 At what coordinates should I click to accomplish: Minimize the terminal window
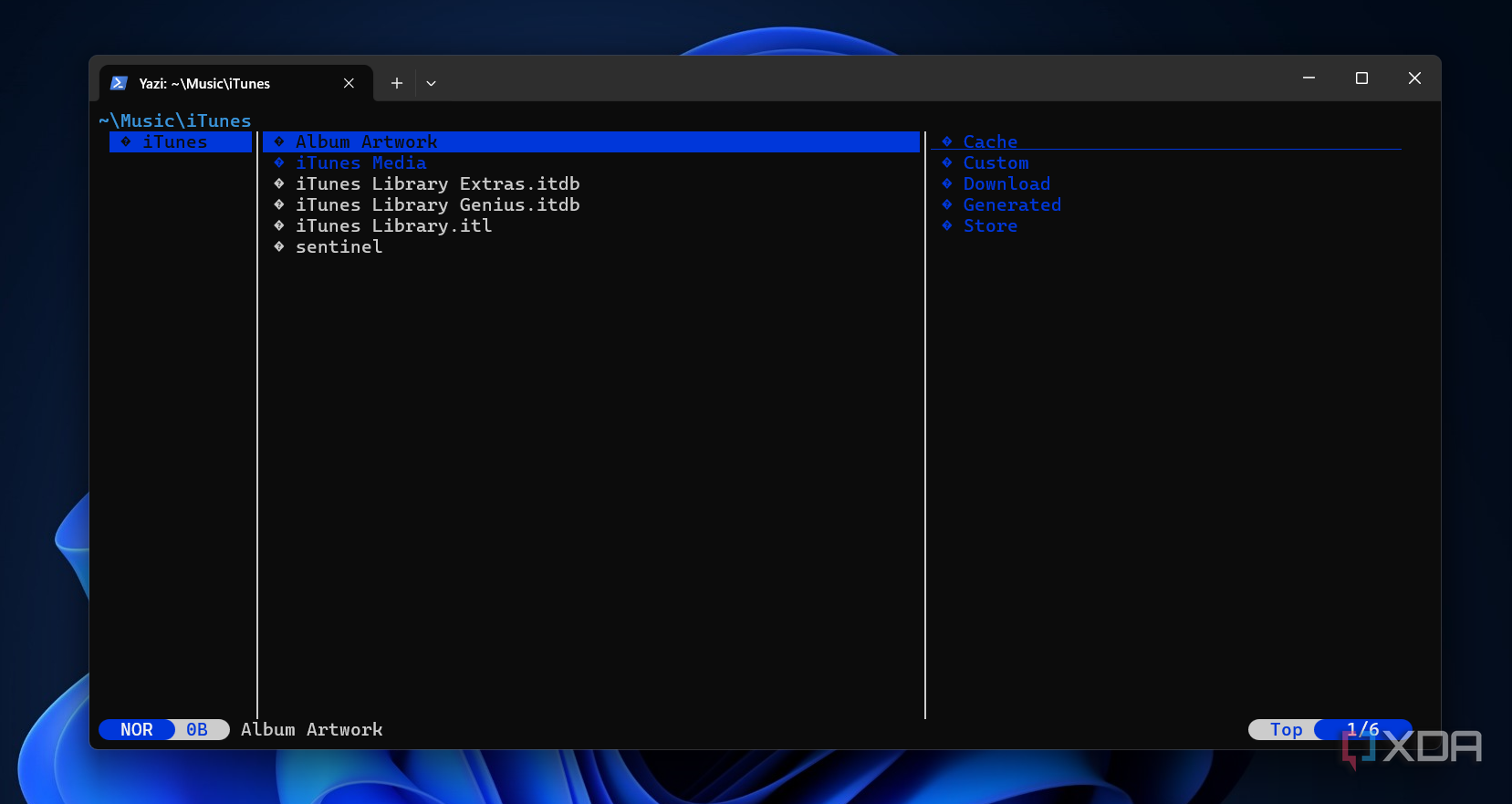point(1309,78)
